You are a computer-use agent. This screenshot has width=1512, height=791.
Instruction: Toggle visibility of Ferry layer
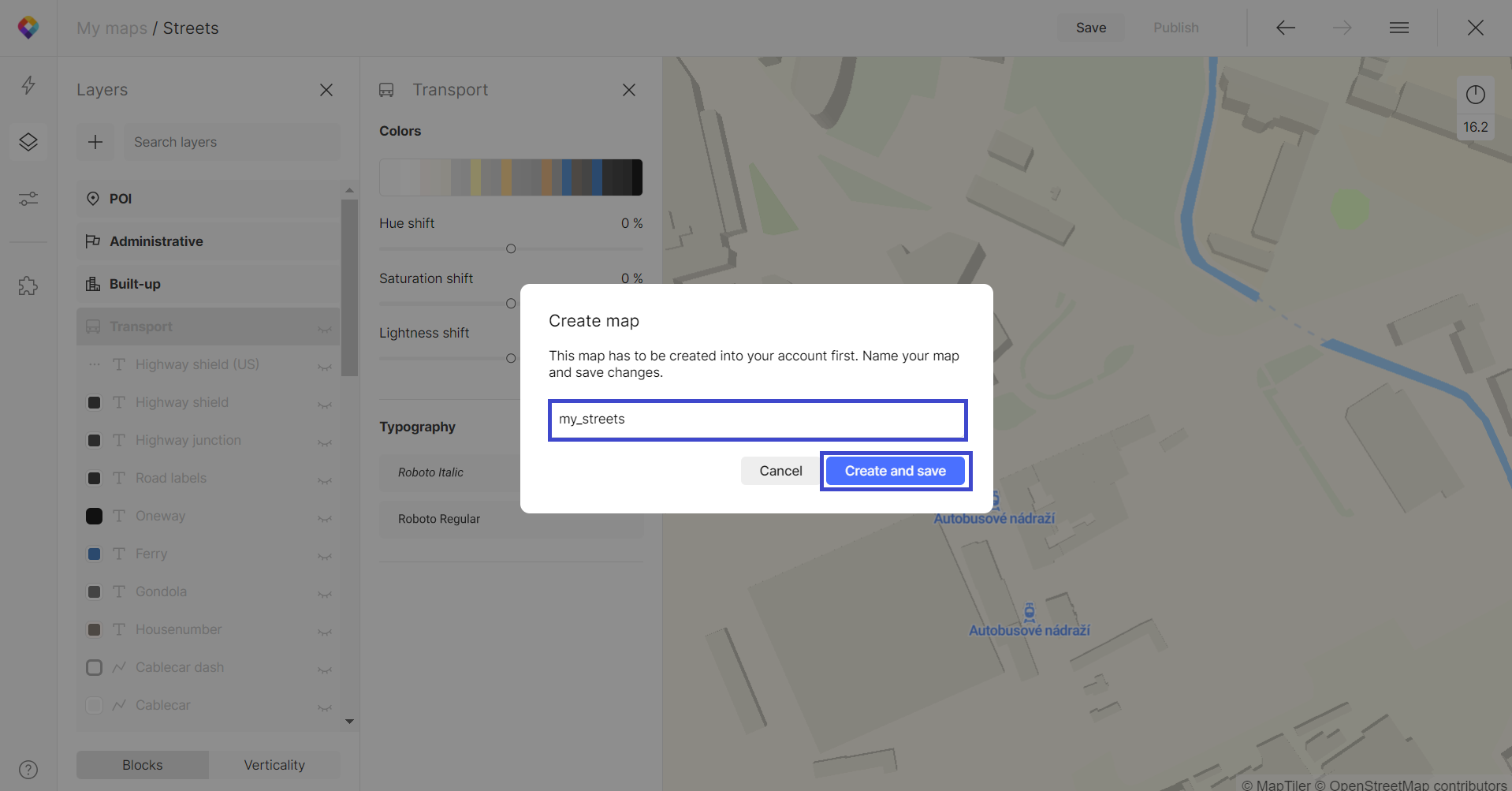pos(324,554)
